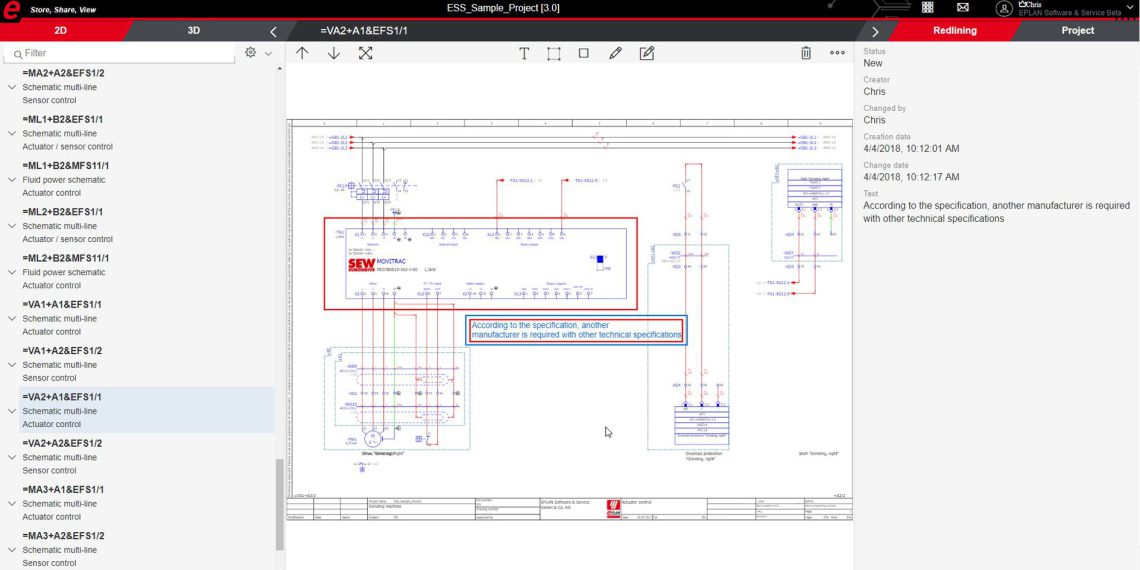
Task: Collapse the left panel with the chevron
Action: coord(274,31)
